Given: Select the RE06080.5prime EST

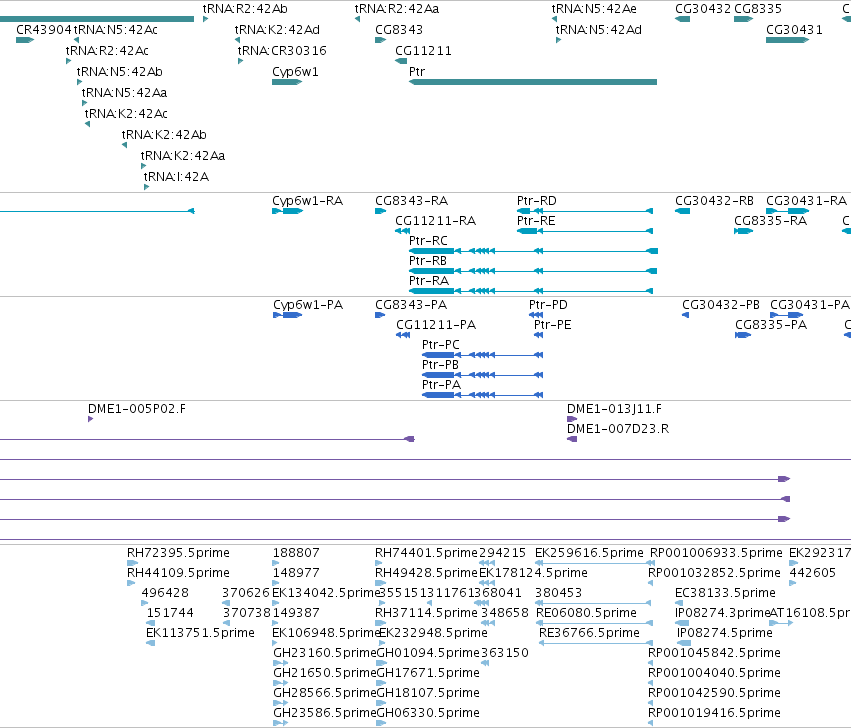Looking at the screenshot, I should 594,623.
